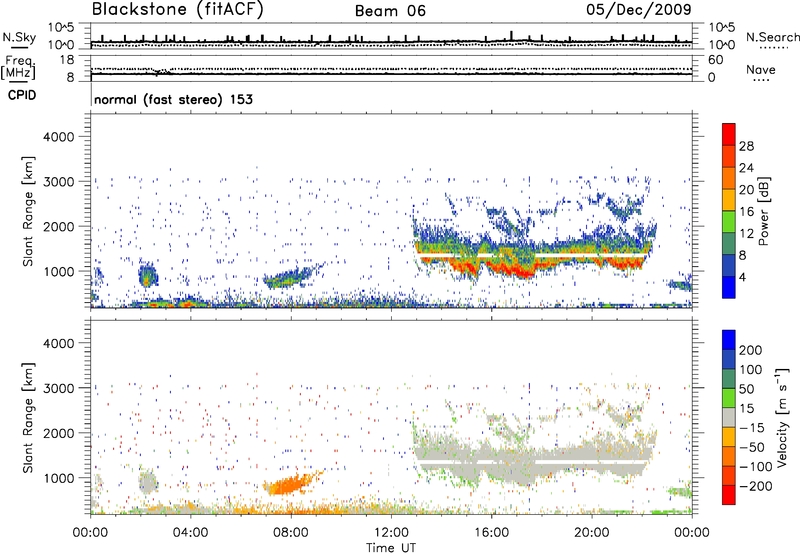Screen dimensions: 800x554
Task: Click the 18 tick on frequency axis
Action: (x=67, y=60)
